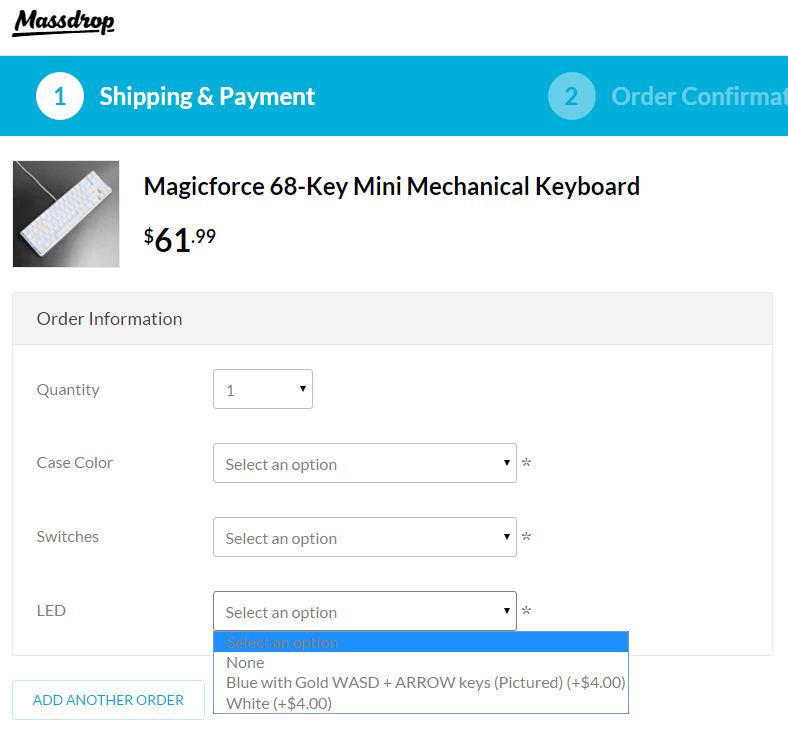The image size is (788, 737).
Task: Click the Case Color field label
Action: [75, 462]
